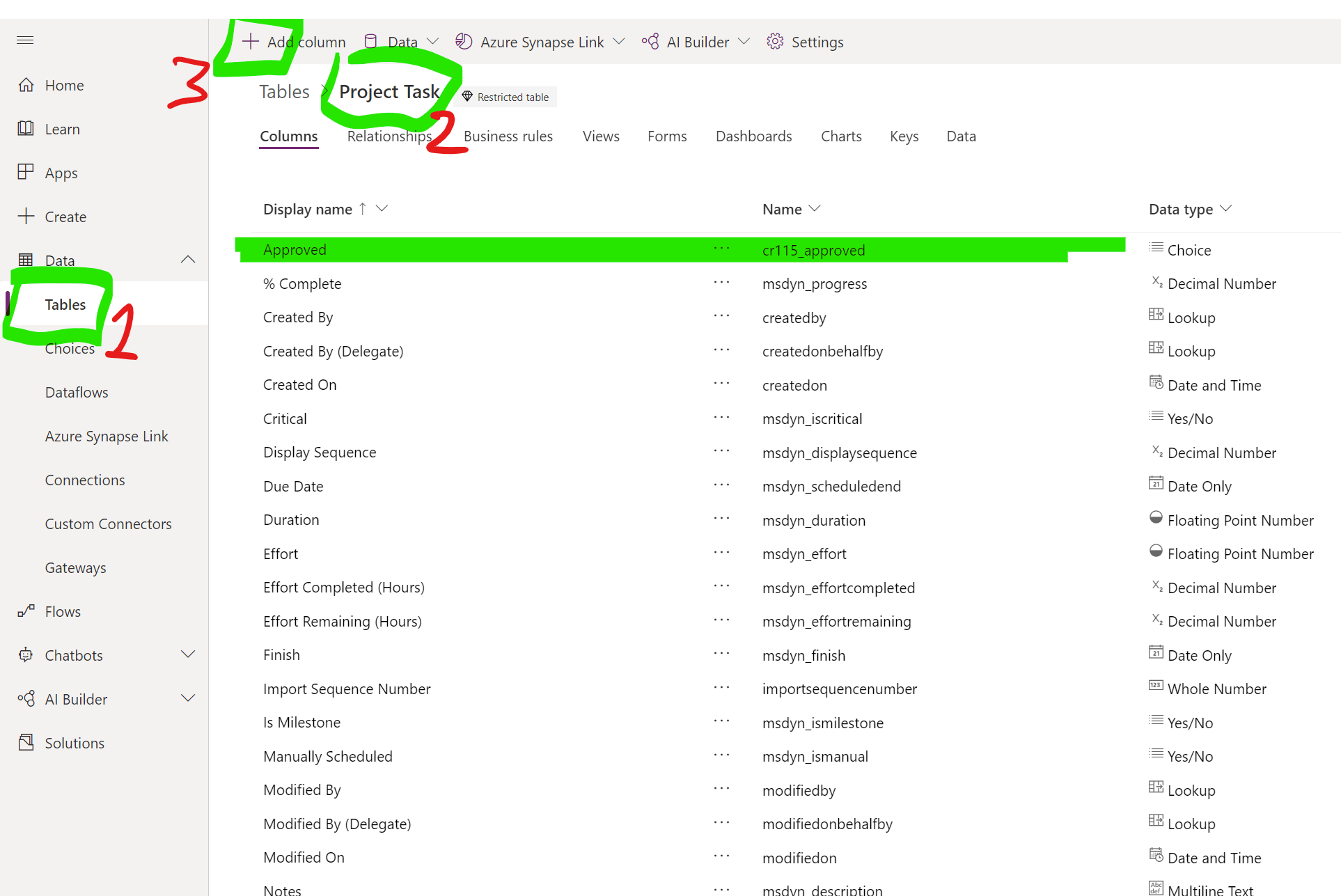Switch to the Business rules tab
This screenshot has width=1341, height=896.
[x=508, y=136]
